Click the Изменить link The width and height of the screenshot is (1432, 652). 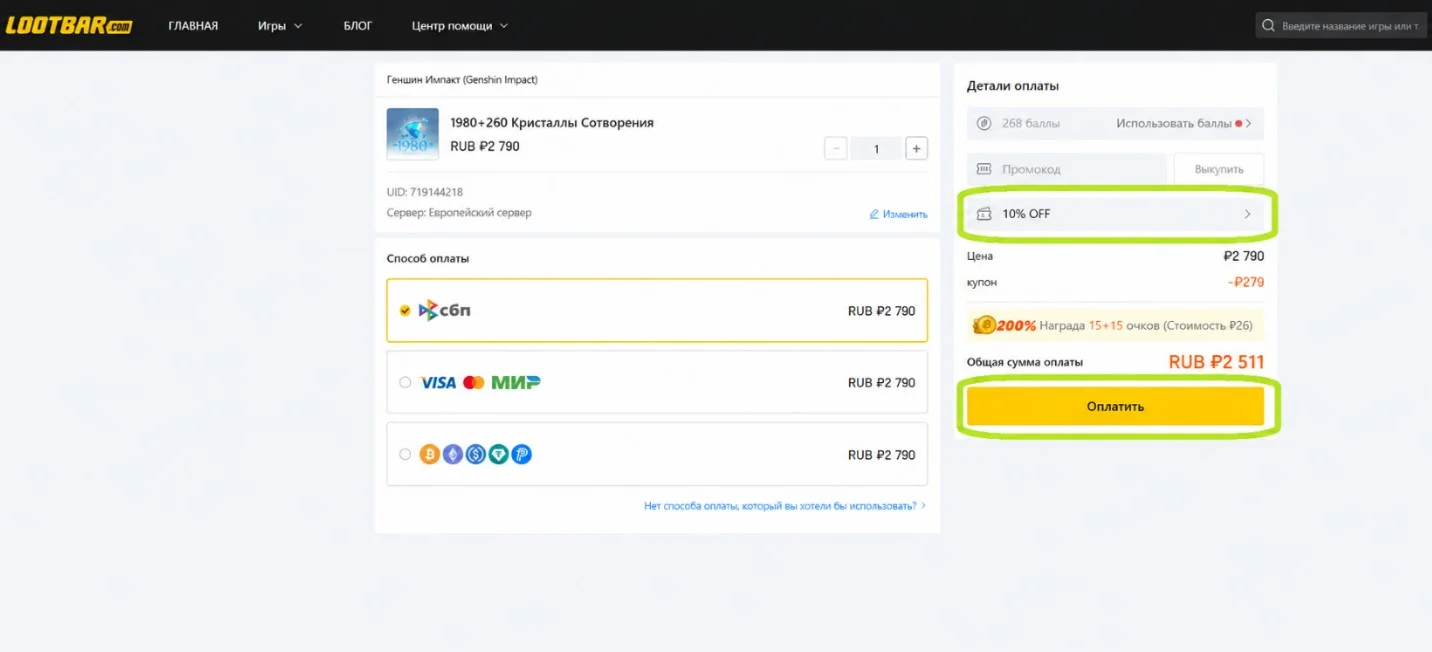[905, 214]
